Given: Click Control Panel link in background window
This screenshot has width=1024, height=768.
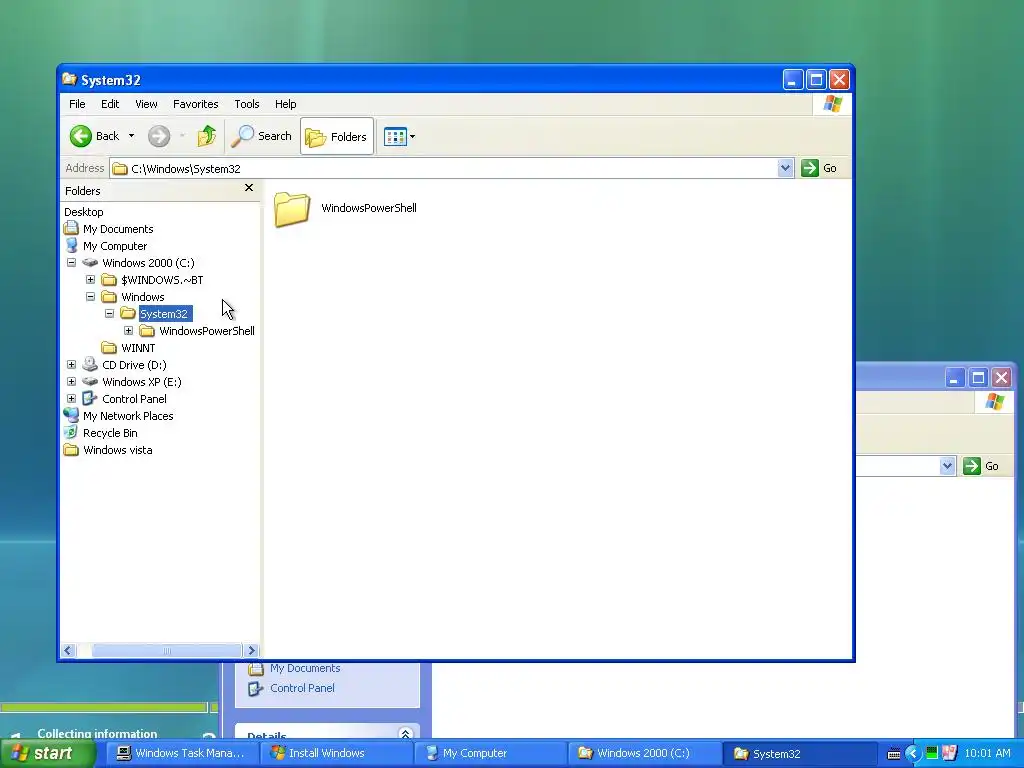Looking at the screenshot, I should [x=302, y=688].
